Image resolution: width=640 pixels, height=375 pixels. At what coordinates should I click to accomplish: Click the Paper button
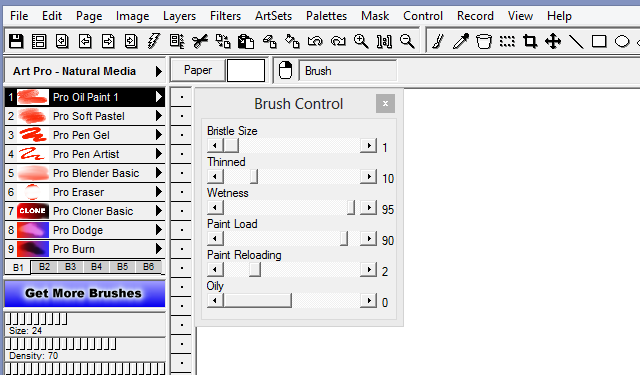(x=198, y=70)
